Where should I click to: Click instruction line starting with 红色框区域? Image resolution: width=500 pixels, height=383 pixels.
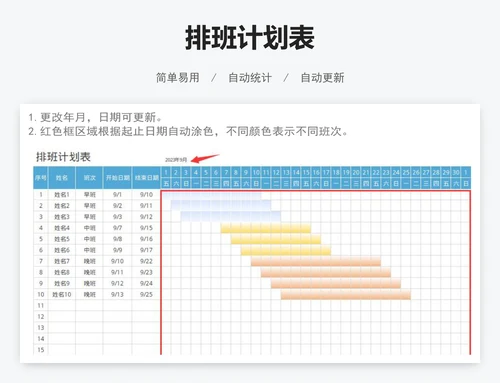188,131
